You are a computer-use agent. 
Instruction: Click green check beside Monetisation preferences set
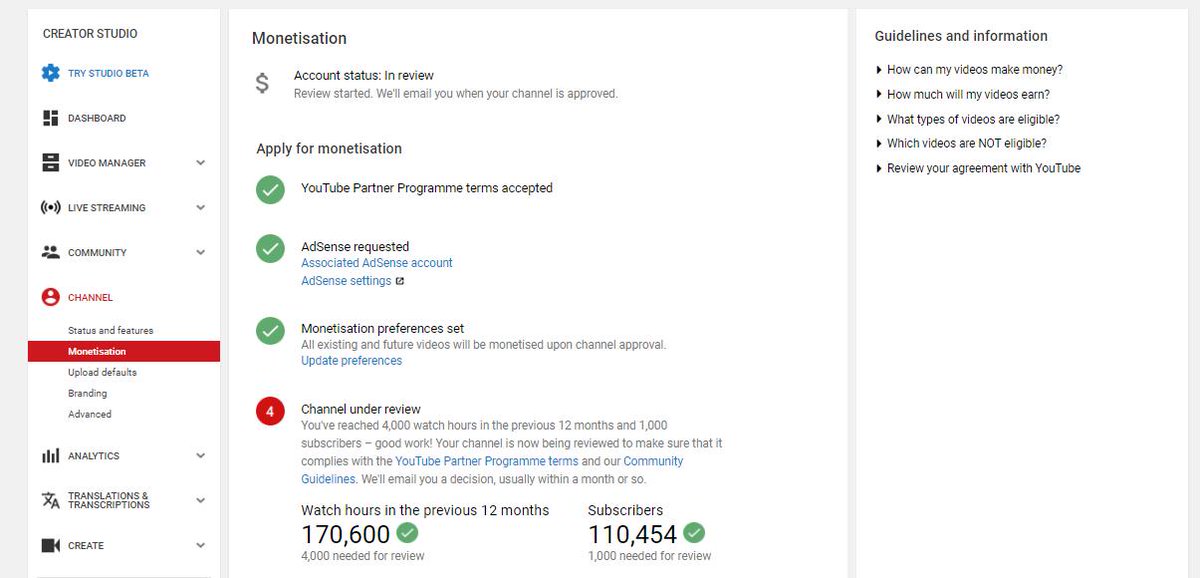[x=270, y=331]
